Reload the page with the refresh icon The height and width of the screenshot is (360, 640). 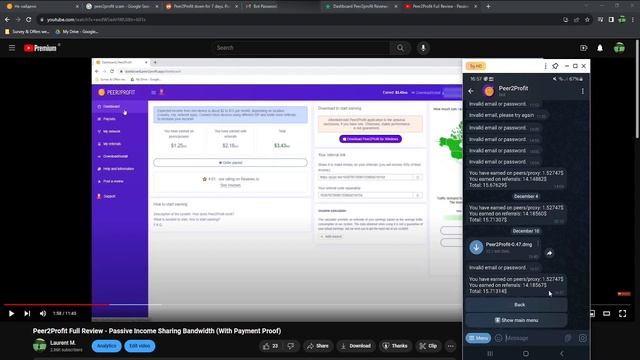click(29, 20)
